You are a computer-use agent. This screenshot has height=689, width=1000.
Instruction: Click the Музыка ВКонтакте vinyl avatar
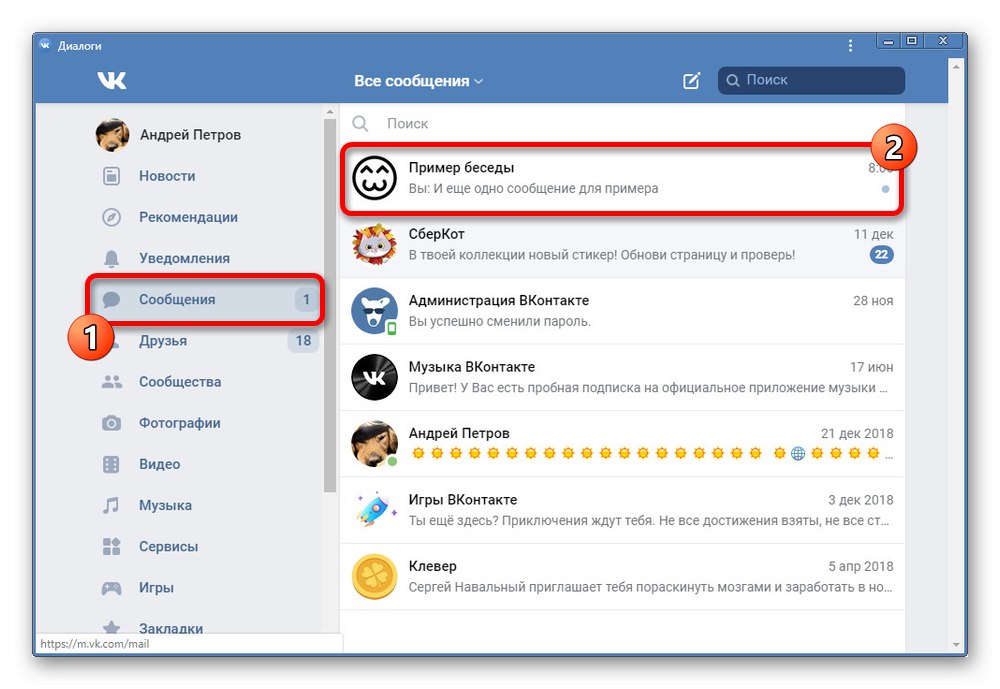tap(374, 377)
